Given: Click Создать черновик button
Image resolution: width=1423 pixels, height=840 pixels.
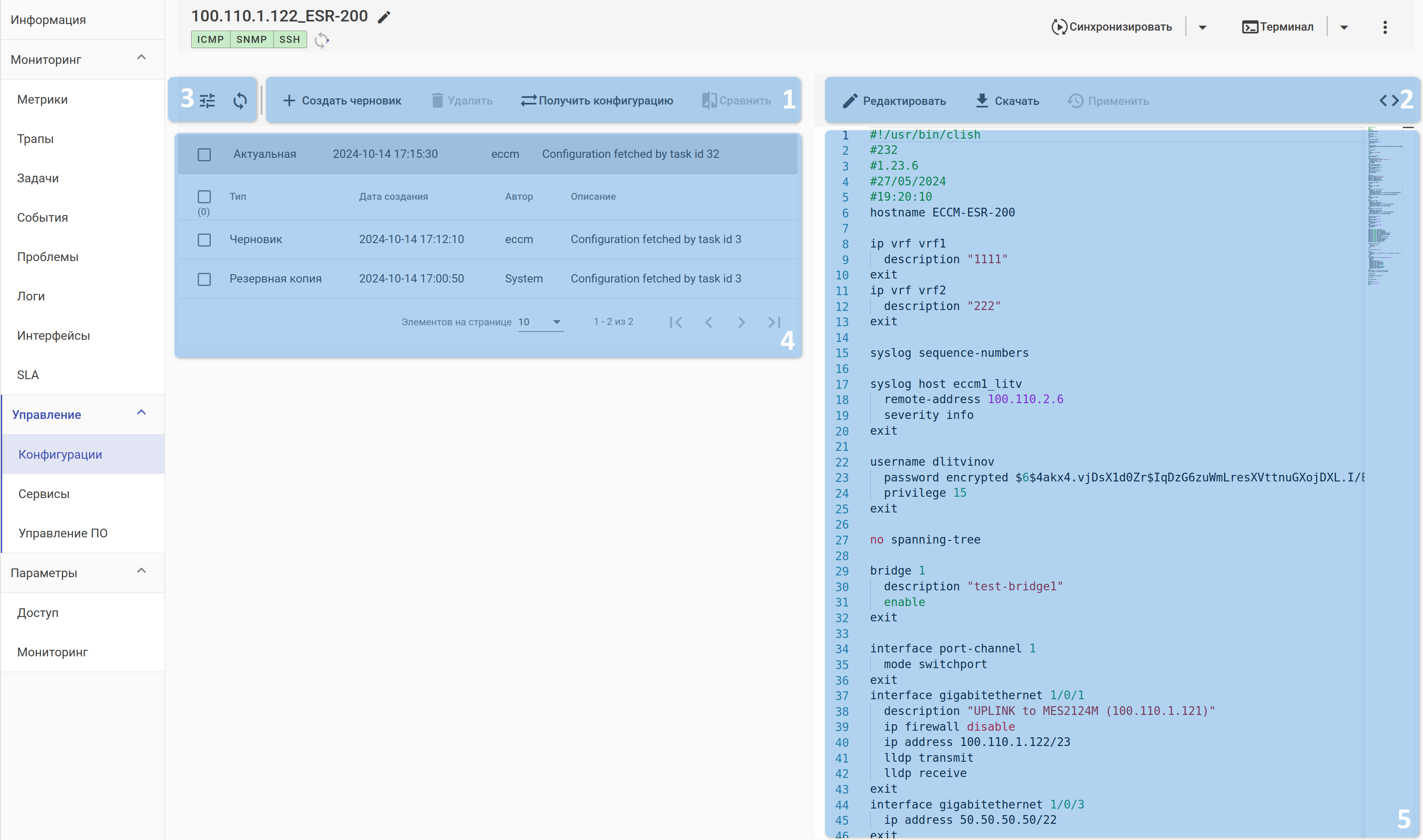Looking at the screenshot, I should [342, 101].
